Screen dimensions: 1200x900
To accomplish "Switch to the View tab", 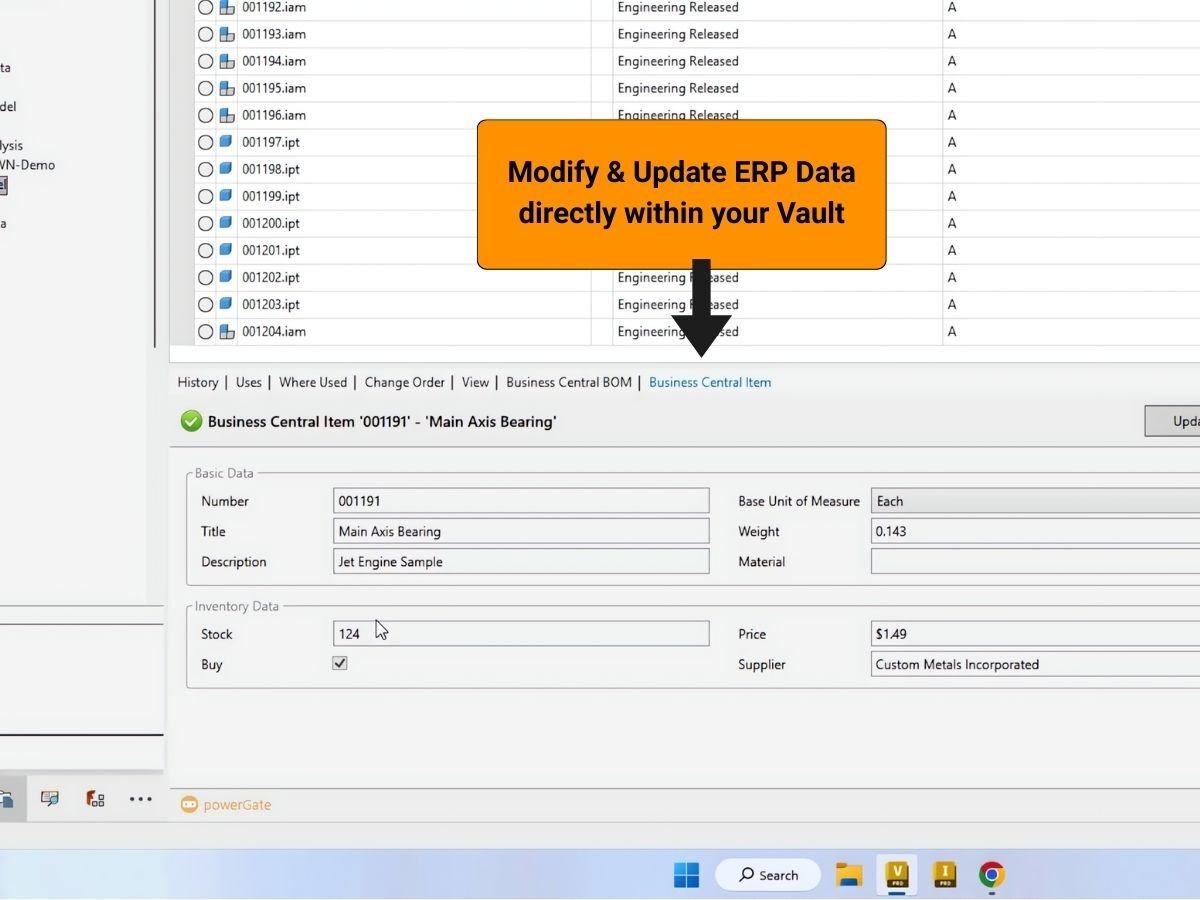I will point(476,382).
